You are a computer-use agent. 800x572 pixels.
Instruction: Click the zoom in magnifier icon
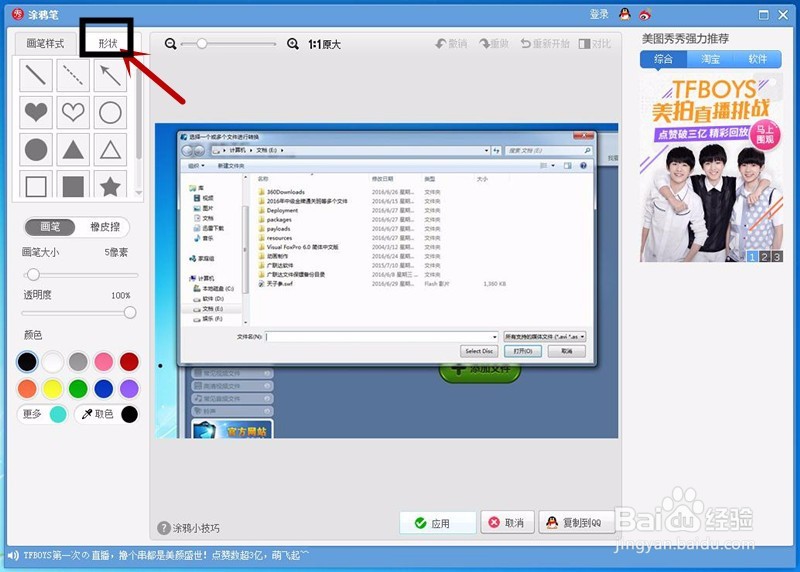(x=293, y=44)
